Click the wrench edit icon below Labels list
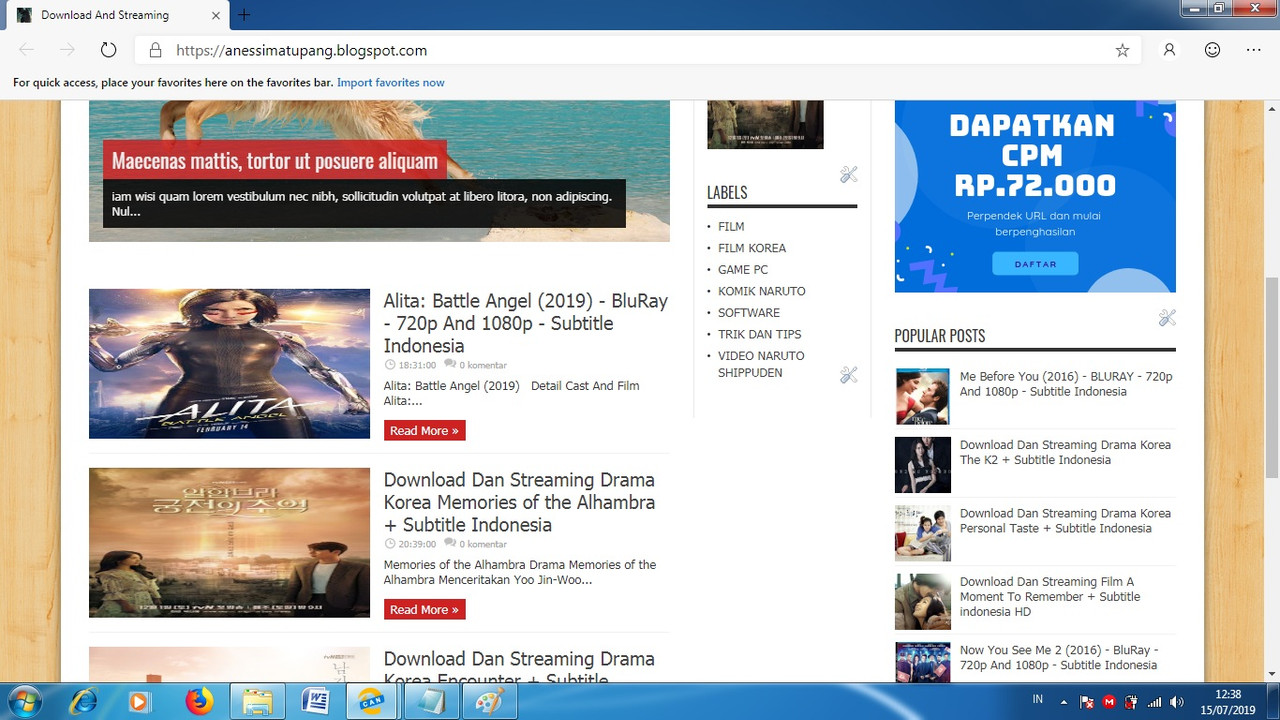The height and width of the screenshot is (720, 1280). [849, 375]
